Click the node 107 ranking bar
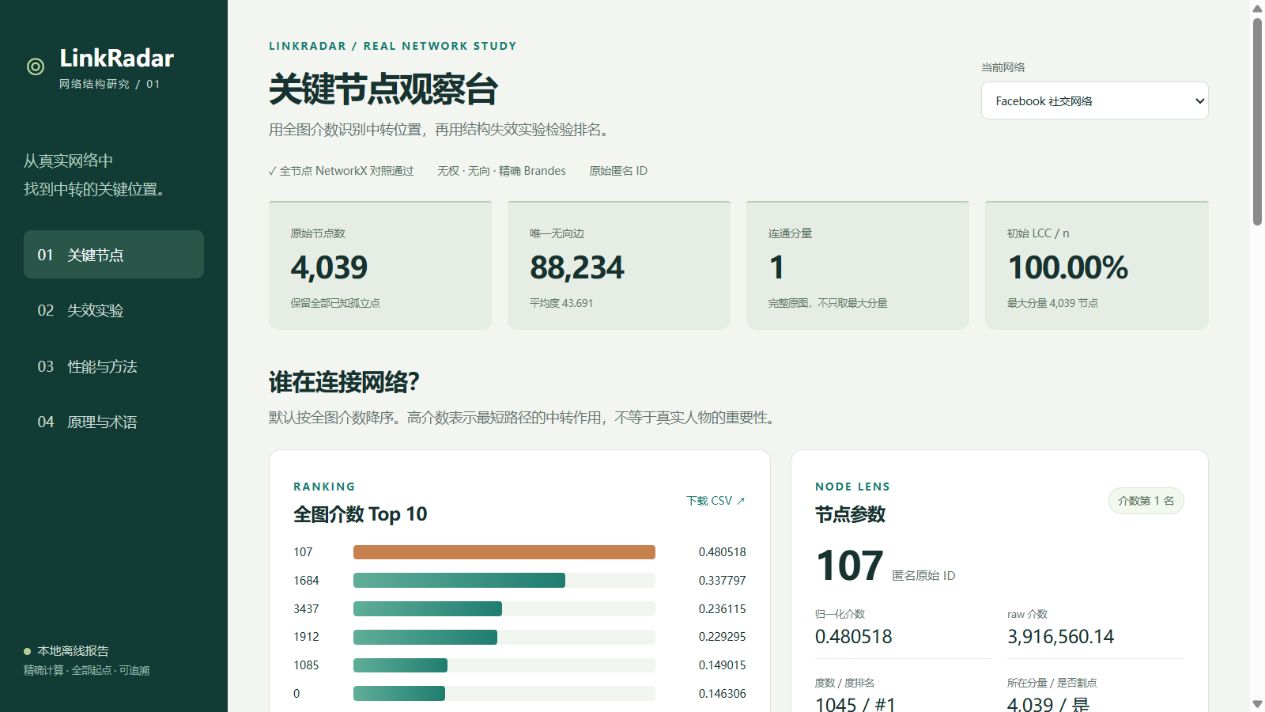 (x=504, y=552)
